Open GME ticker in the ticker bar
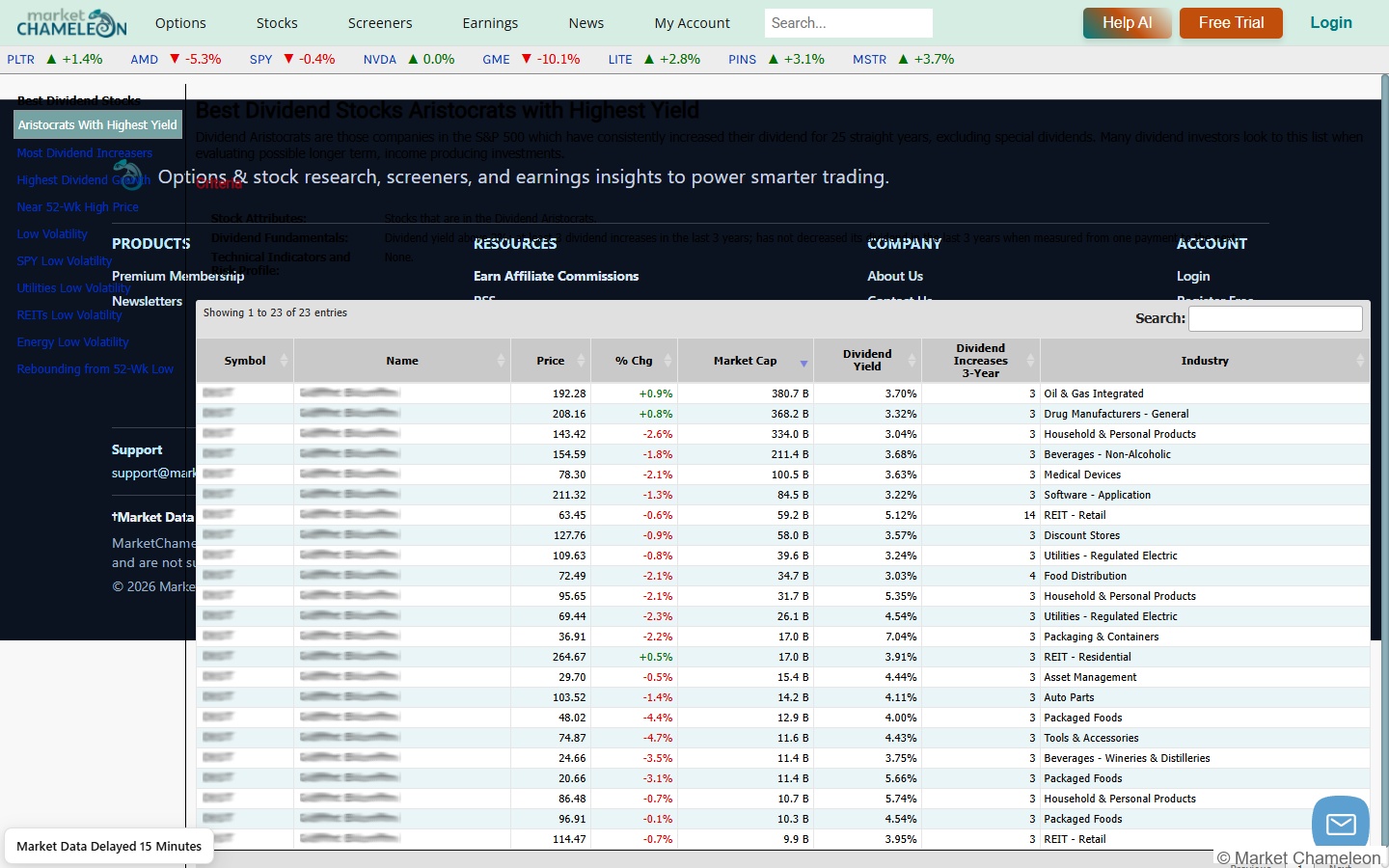The width and height of the screenshot is (1389, 868). coord(496,60)
